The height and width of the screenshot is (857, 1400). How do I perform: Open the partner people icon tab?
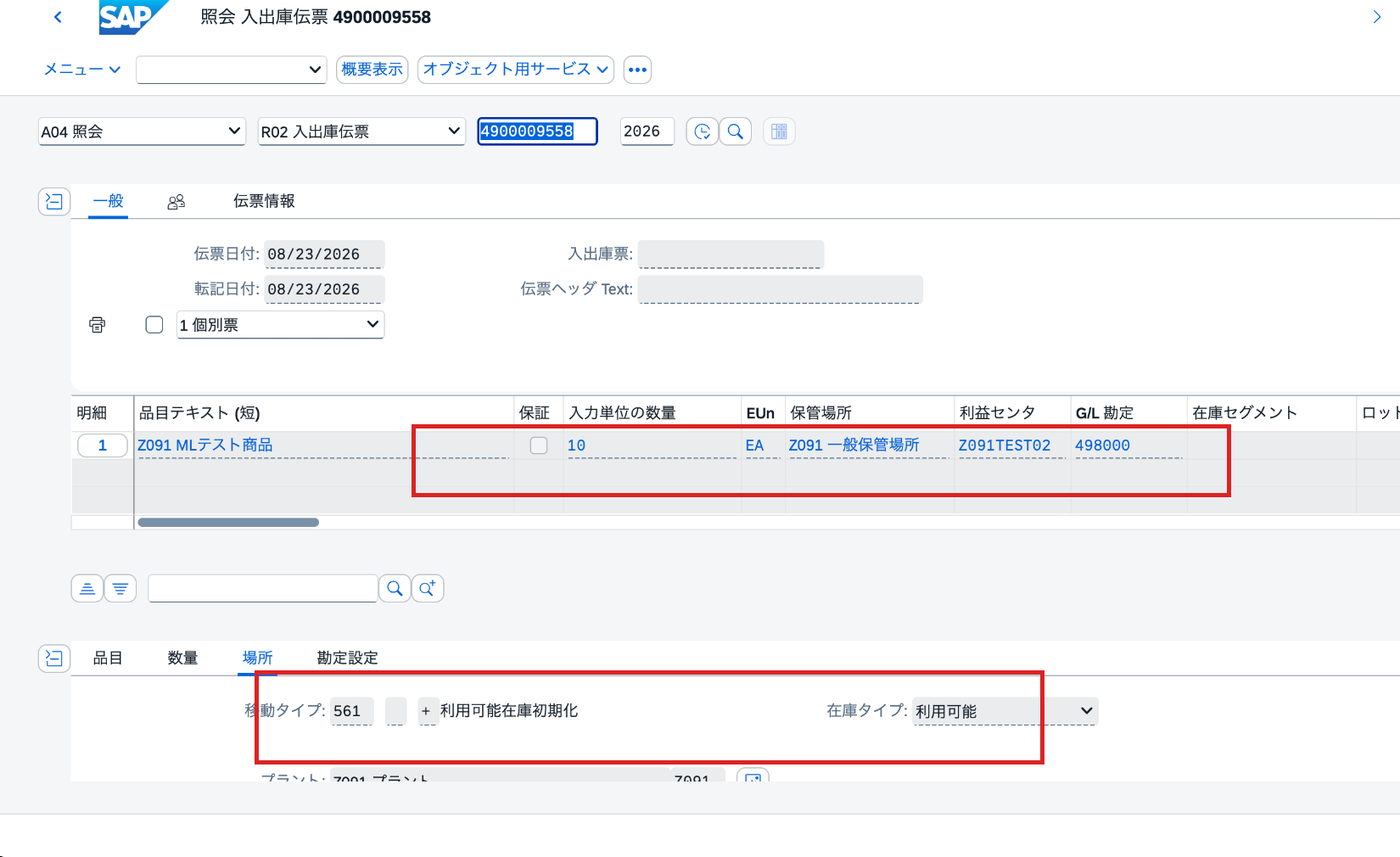176,202
